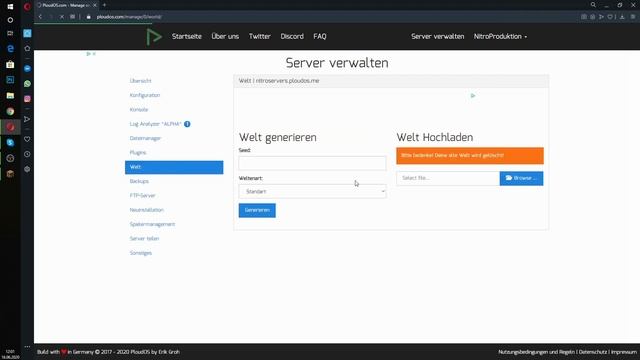Viewport: 640px width, 360px height.
Task: Open a new browser tab with plus
Action: tap(104, 5)
